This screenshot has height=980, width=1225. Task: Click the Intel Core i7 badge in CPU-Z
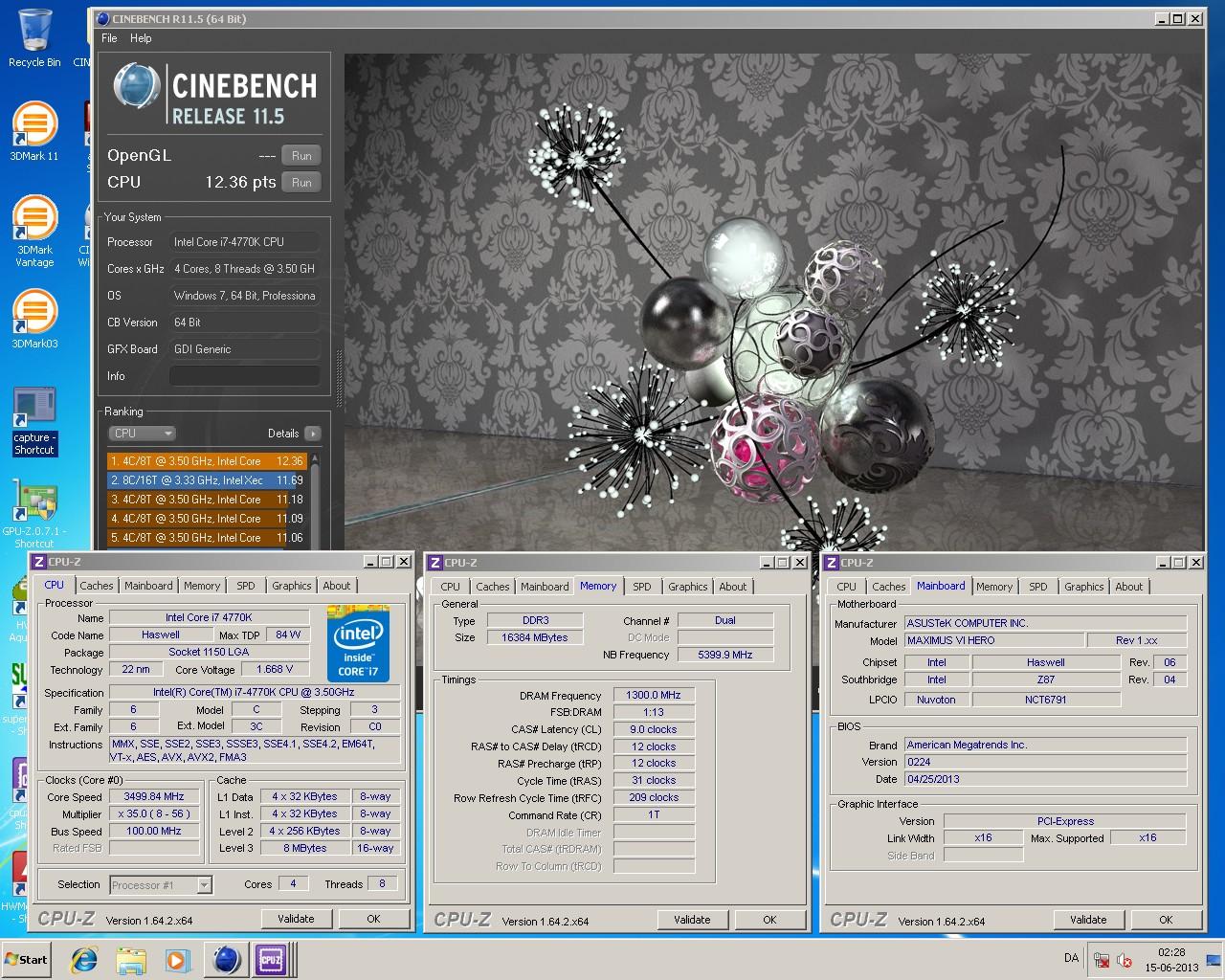pos(360,643)
